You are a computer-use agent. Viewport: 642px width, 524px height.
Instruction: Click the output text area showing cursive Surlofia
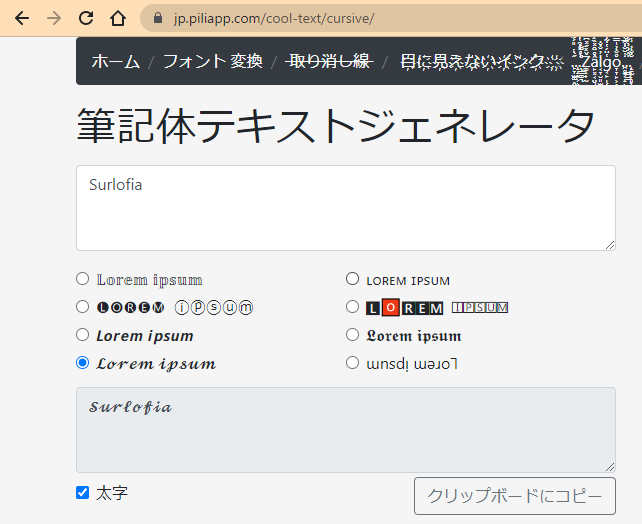[x=346, y=430]
